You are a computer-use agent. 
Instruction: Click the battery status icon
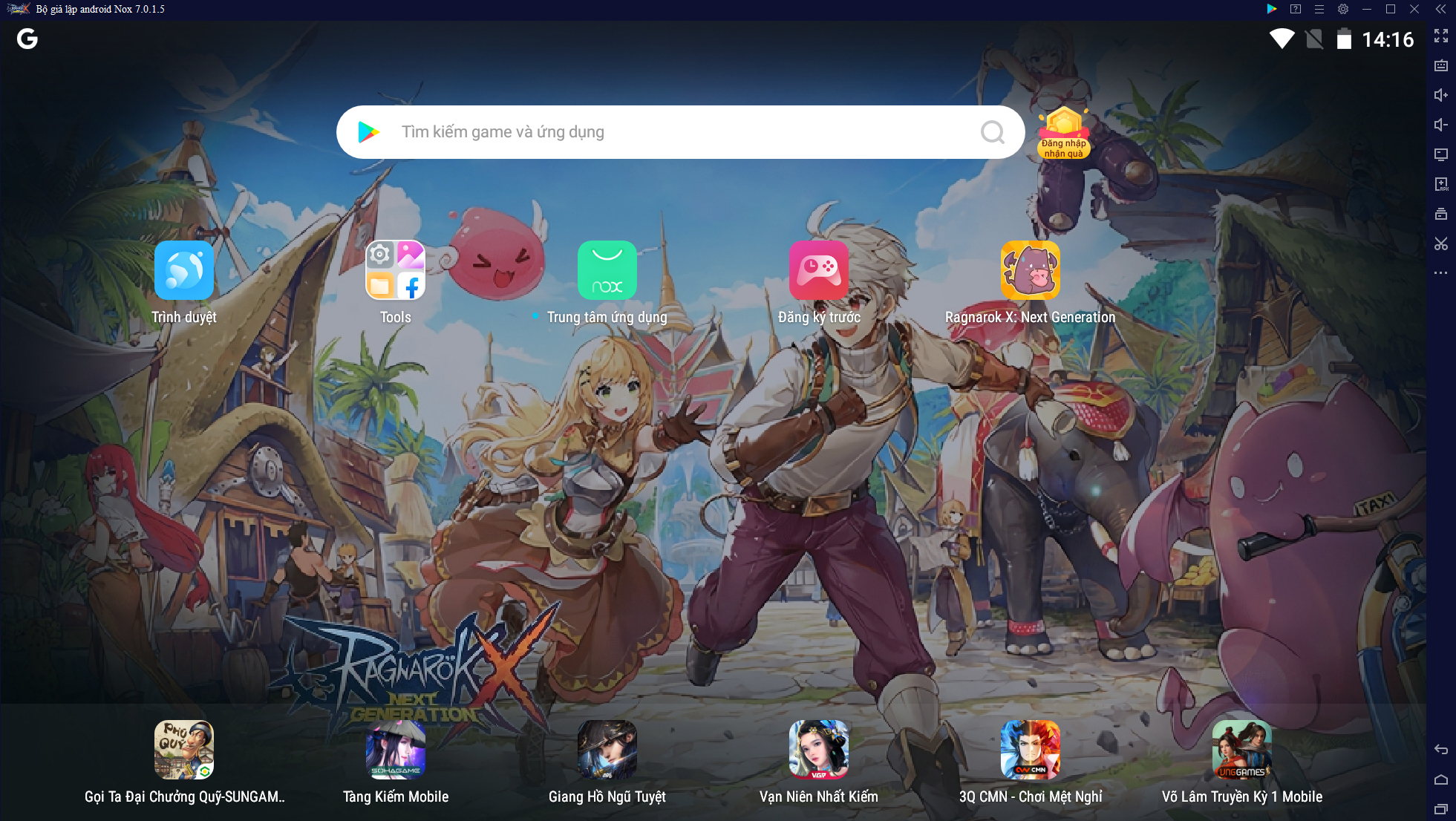point(1344,39)
